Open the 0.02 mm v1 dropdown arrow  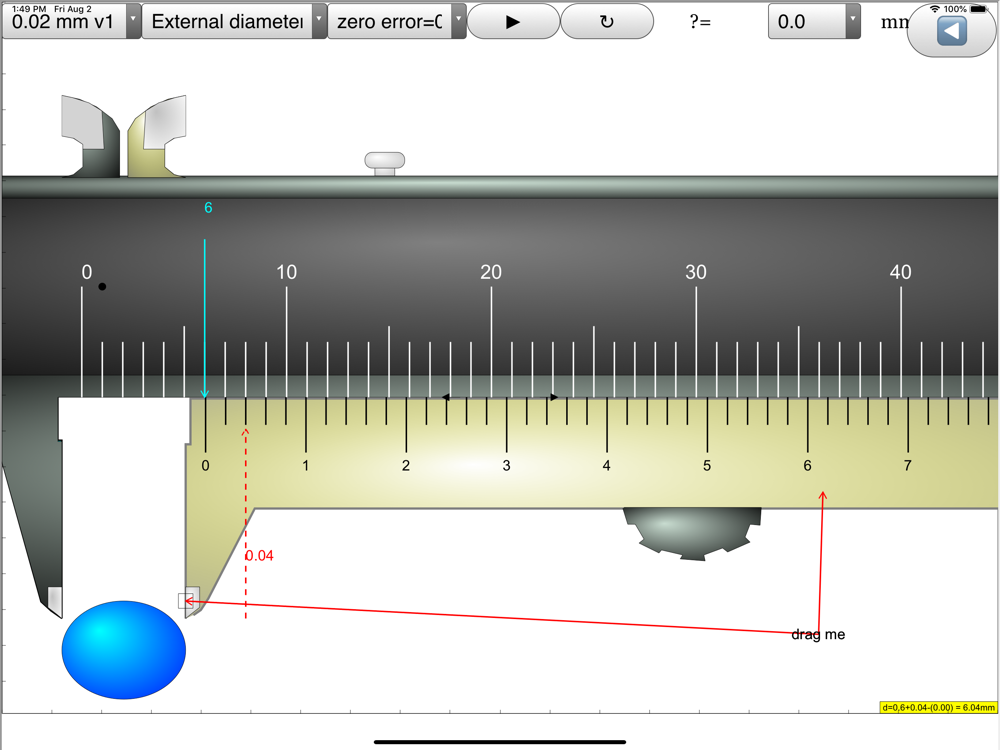pos(133,21)
